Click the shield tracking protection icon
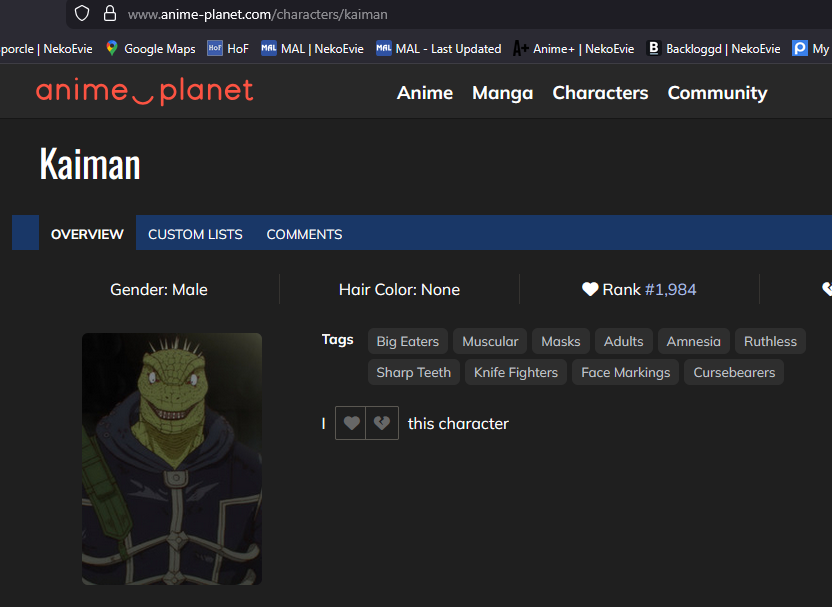The image size is (832, 607). pos(82,14)
